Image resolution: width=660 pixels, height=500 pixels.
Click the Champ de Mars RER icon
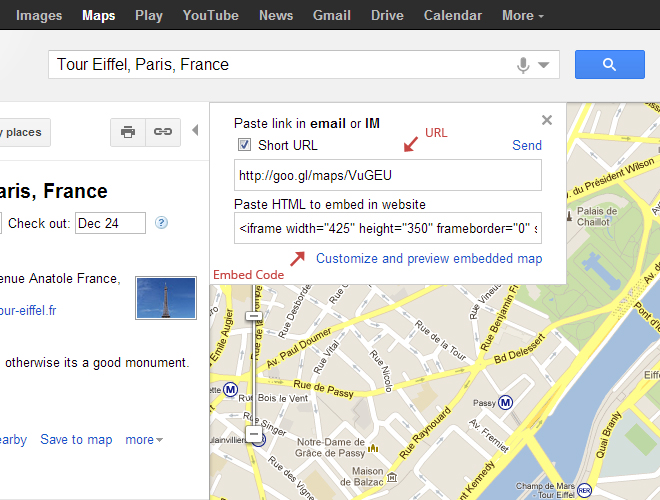pos(584,490)
